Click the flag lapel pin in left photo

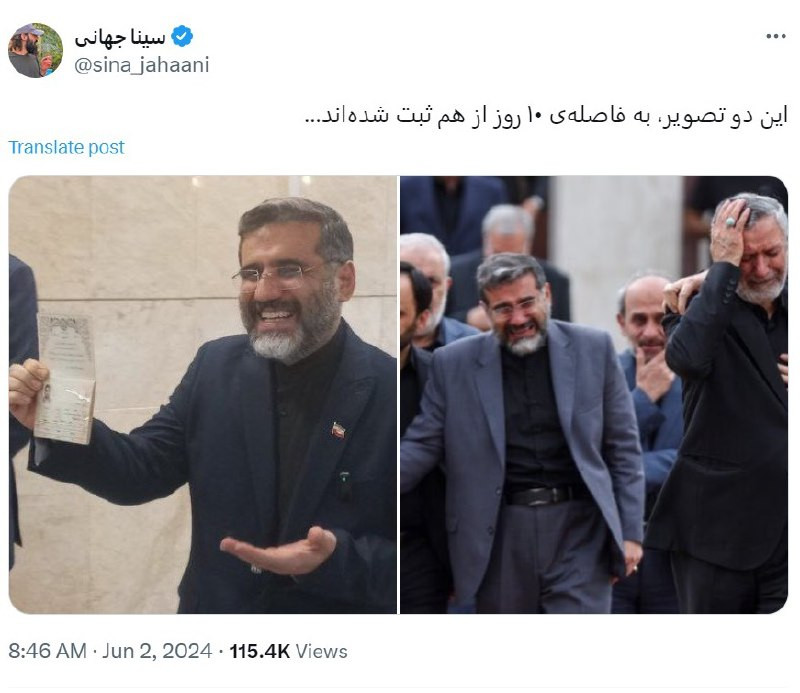[x=338, y=430]
